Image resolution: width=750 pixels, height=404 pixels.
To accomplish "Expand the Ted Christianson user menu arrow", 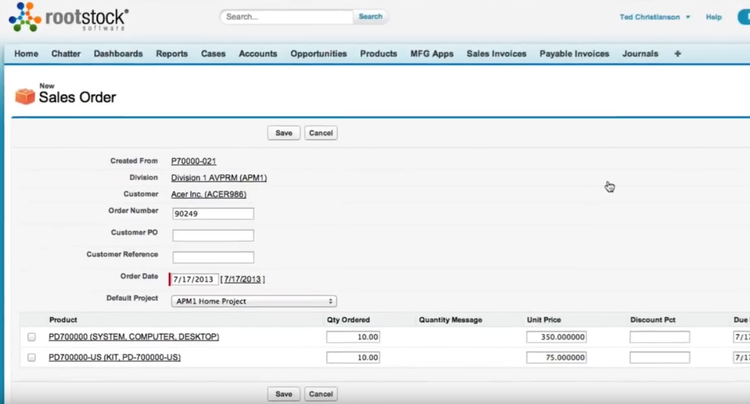I will [x=688, y=17].
